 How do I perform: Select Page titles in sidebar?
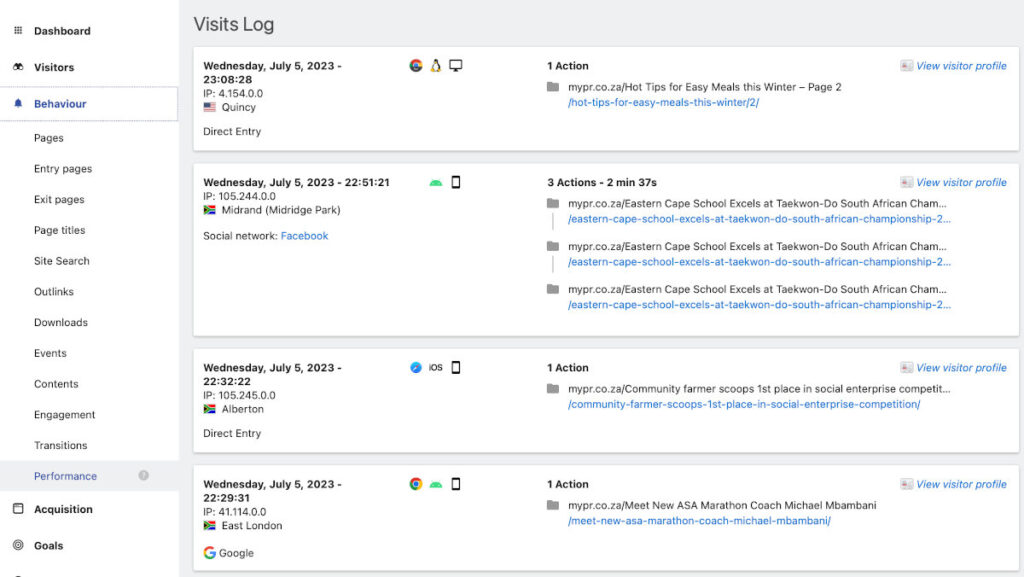[59, 230]
